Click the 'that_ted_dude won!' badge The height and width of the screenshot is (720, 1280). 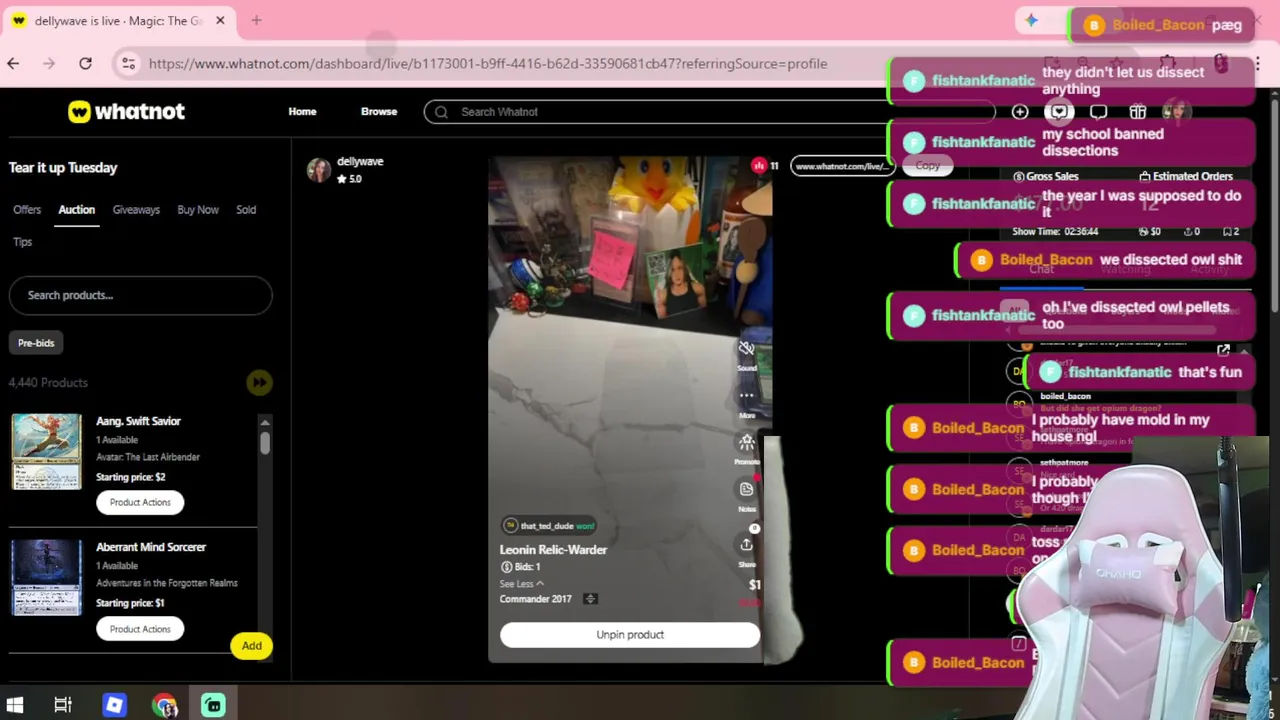pos(549,526)
